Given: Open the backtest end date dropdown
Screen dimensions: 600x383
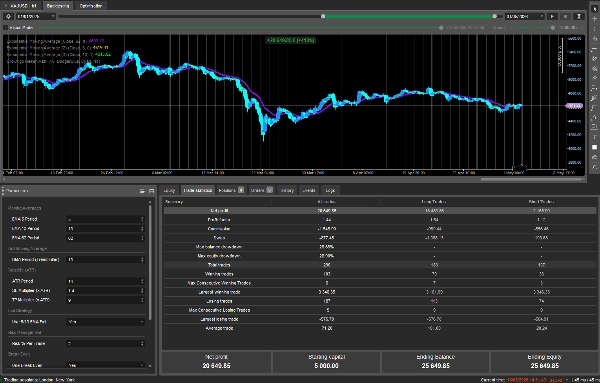Looking at the screenshot, I should pos(525,16).
